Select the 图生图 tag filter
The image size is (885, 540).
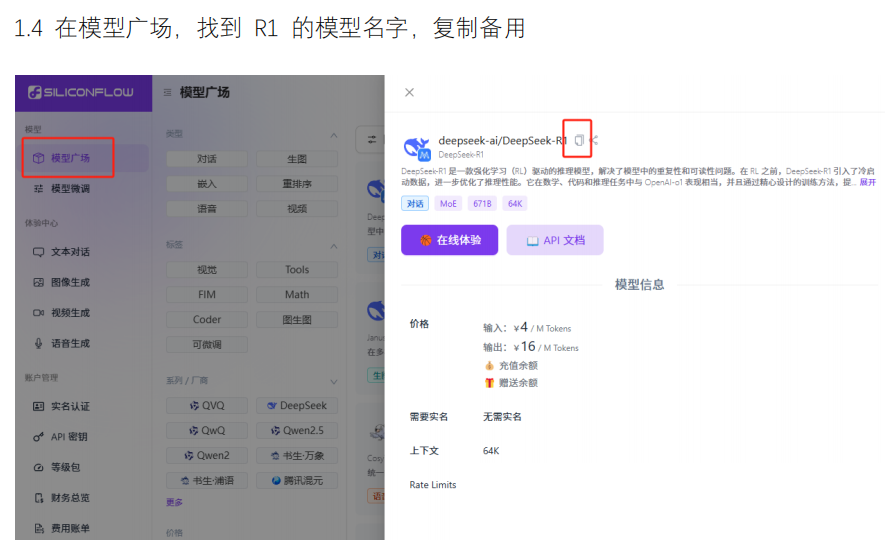(x=297, y=319)
